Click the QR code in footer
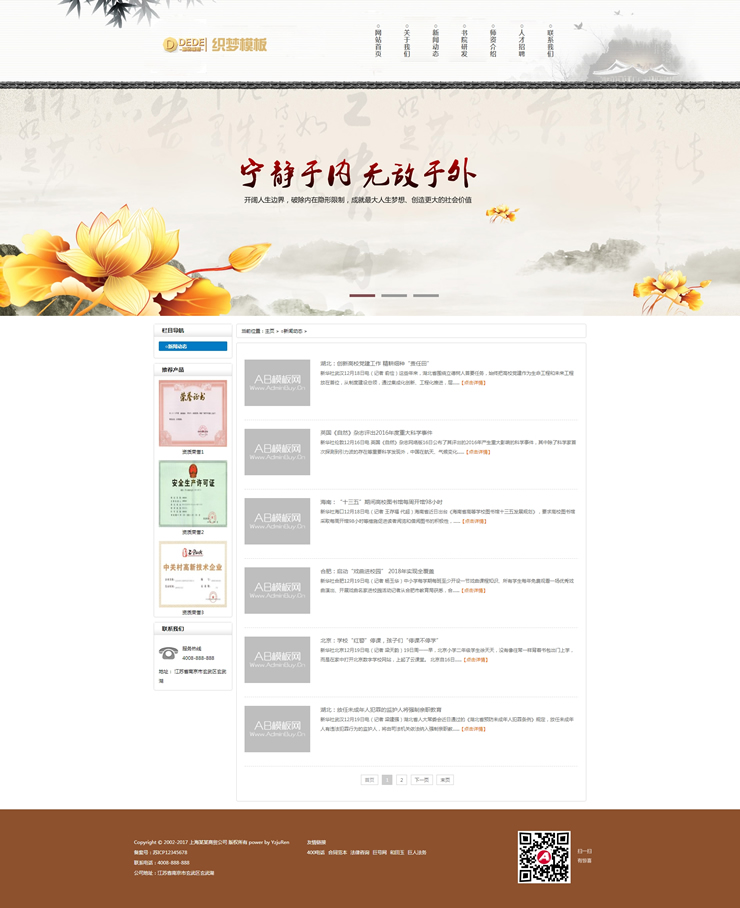 543,856
